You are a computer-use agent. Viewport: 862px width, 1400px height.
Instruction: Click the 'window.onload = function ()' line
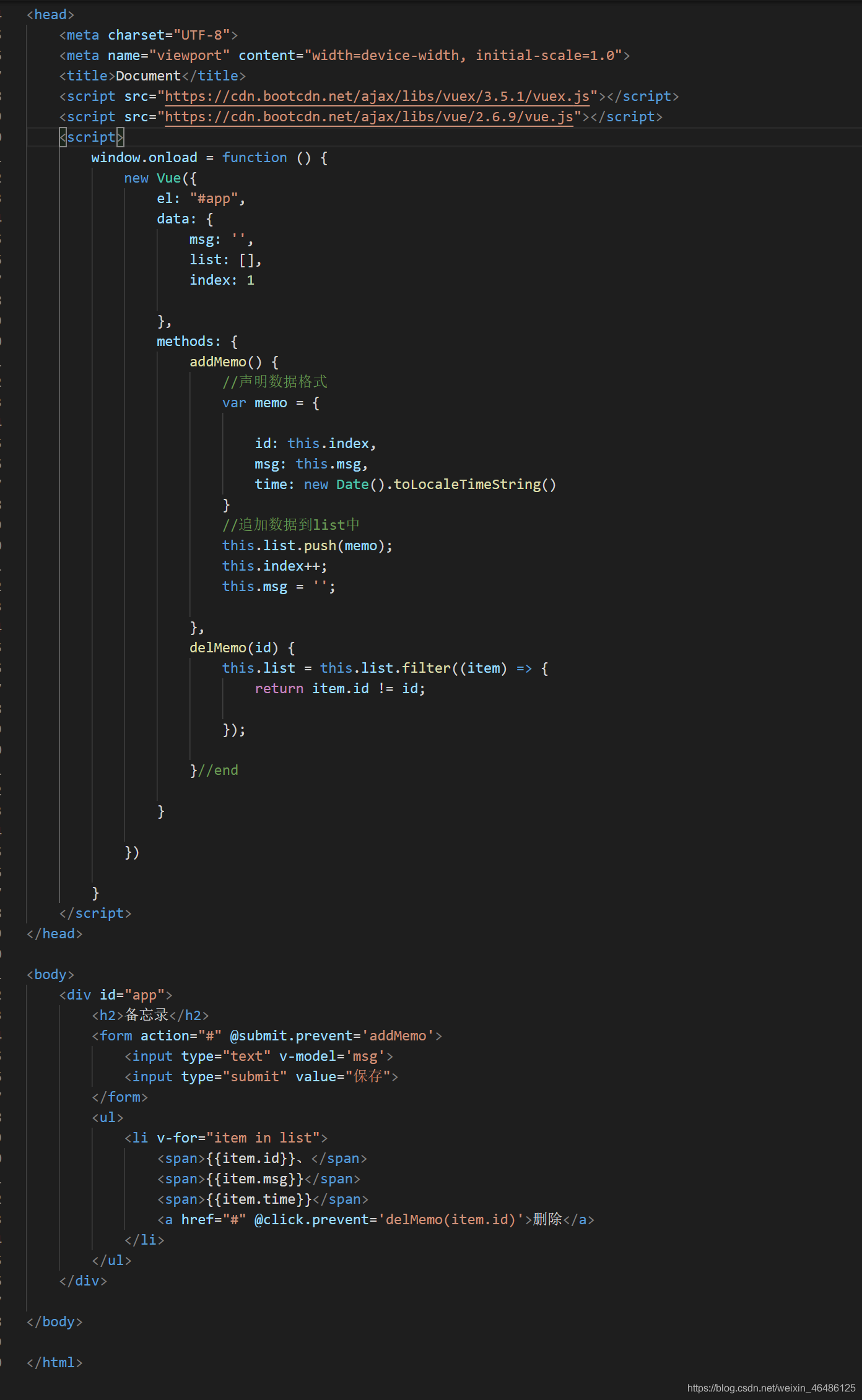pyautogui.click(x=209, y=158)
